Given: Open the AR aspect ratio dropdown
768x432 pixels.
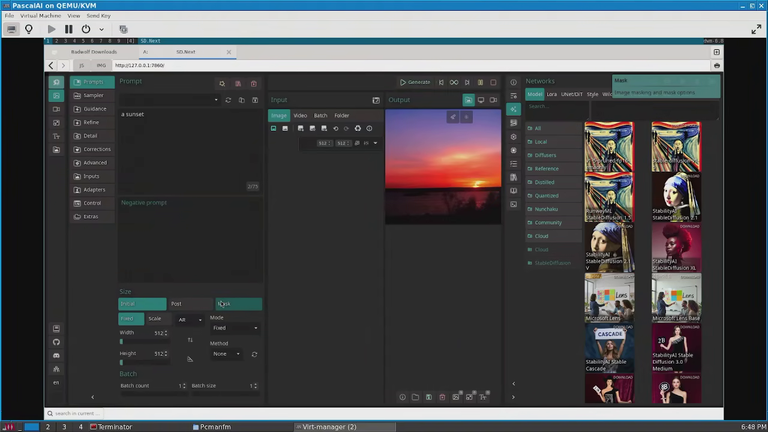Looking at the screenshot, I should (x=190, y=320).
